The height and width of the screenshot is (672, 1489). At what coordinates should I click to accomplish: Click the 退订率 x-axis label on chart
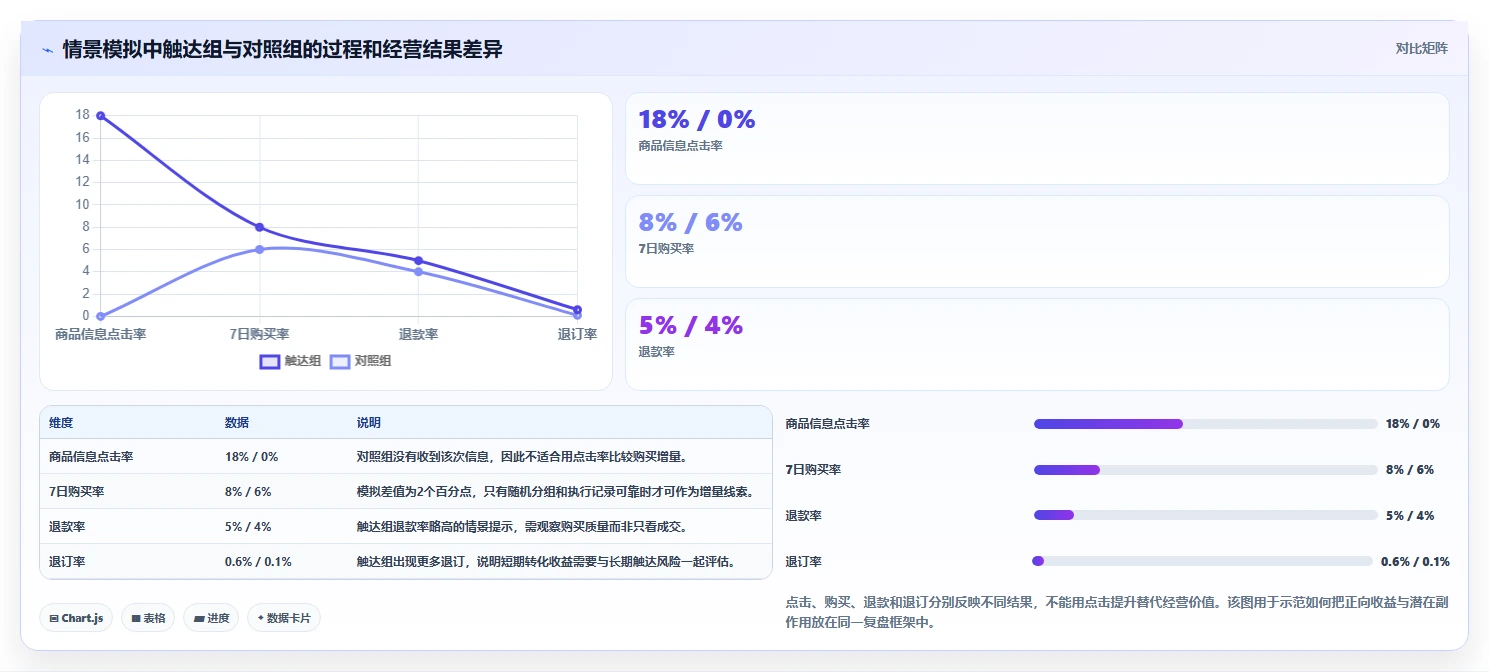tap(577, 334)
